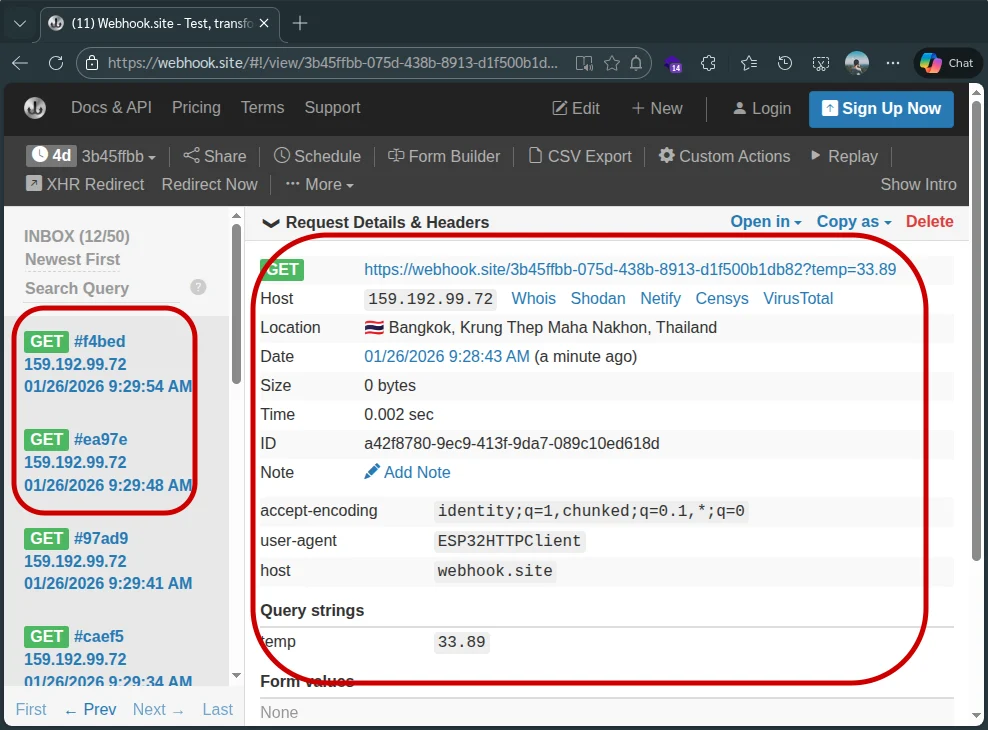The height and width of the screenshot is (730, 988).
Task: Open the Form Builder
Action: (x=443, y=156)
